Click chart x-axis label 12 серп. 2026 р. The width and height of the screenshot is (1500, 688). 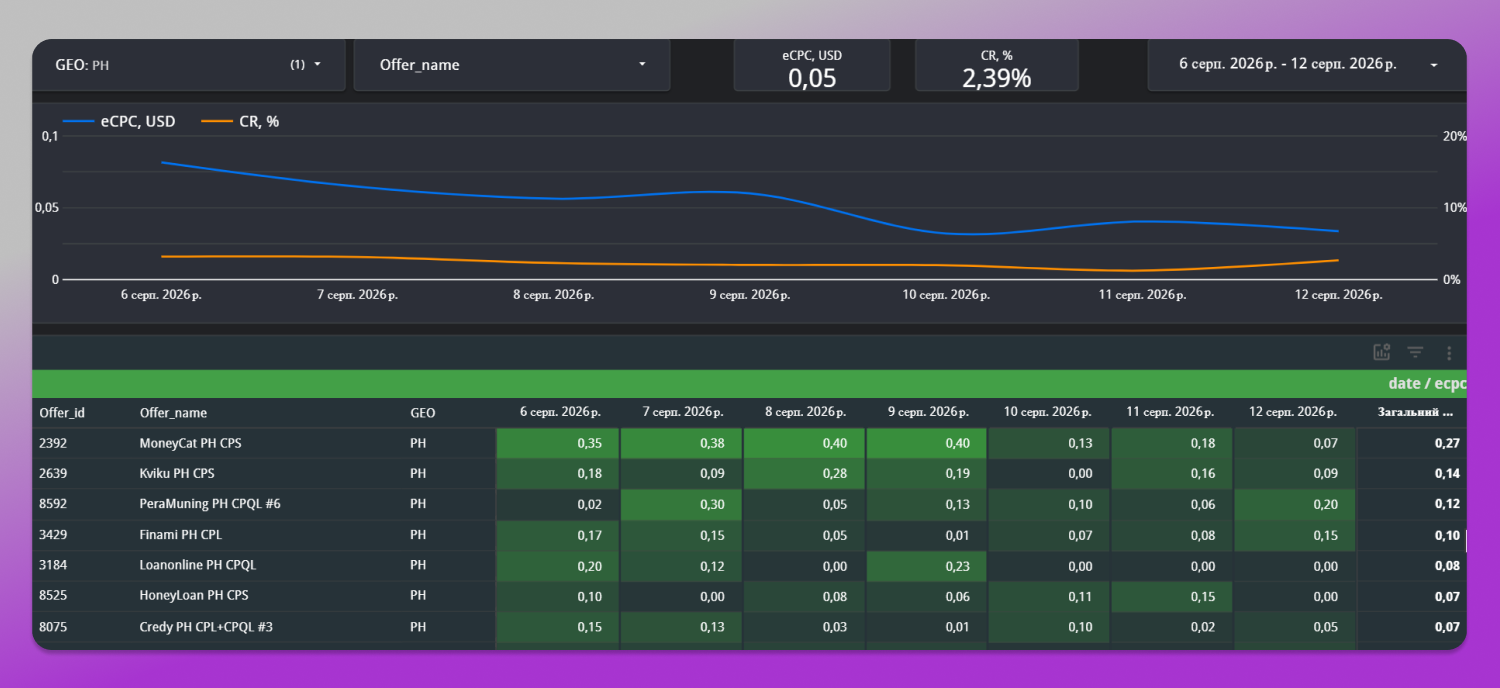[1339, 295]
